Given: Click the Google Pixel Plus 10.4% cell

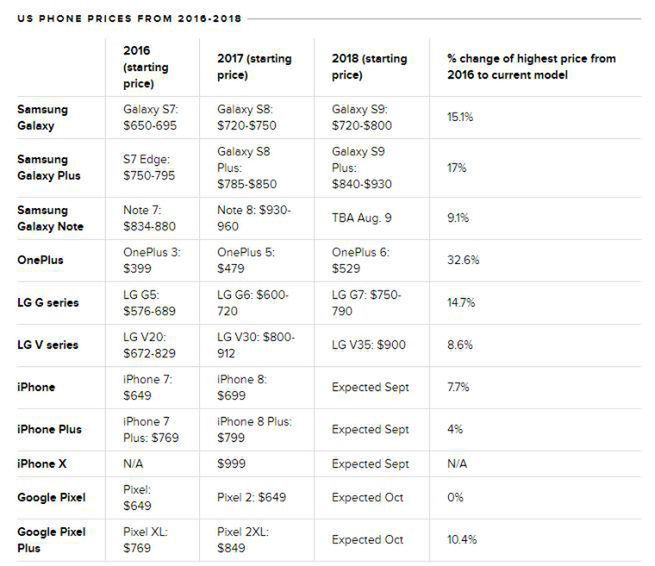Looking at the screenshot, I should [462, 540].
